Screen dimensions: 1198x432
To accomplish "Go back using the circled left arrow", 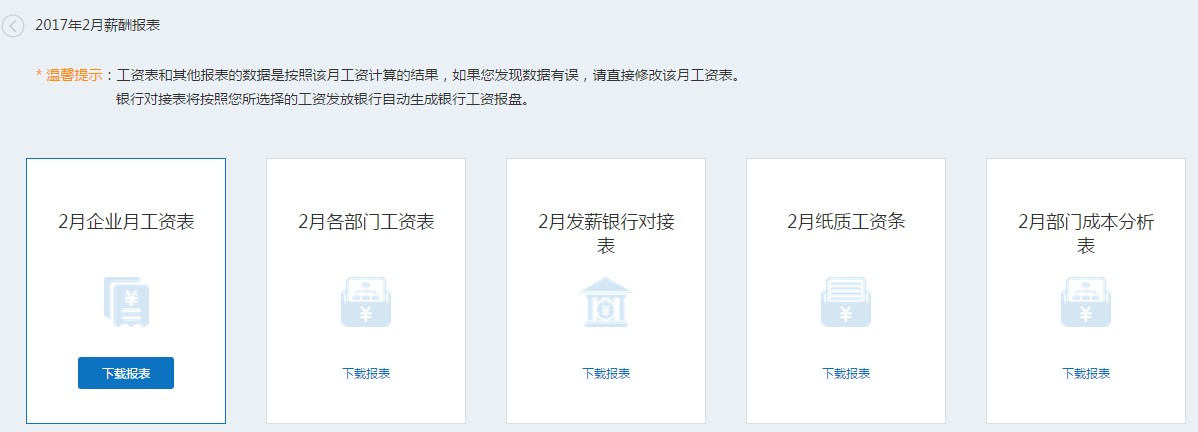I will (x=13, y=26).
